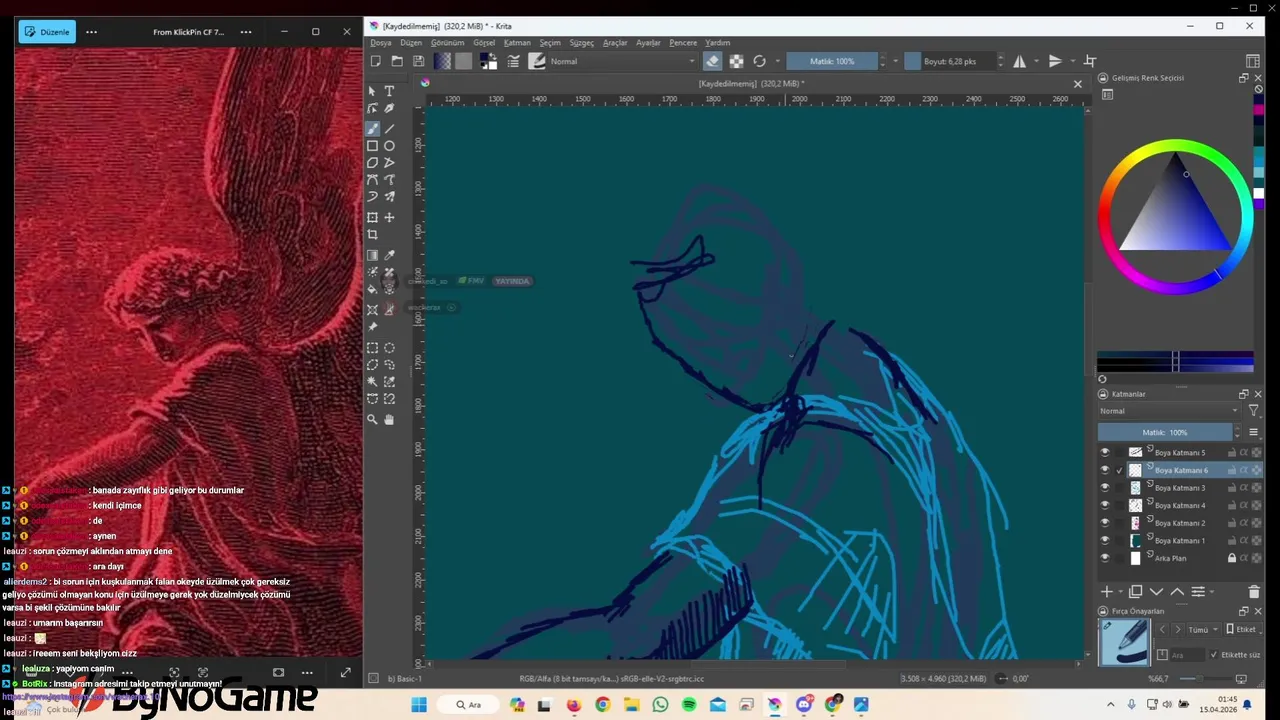The height and width of the screenshot is (720, 1280).
Task: Open the Dosya menu
Action: point(381,43)
